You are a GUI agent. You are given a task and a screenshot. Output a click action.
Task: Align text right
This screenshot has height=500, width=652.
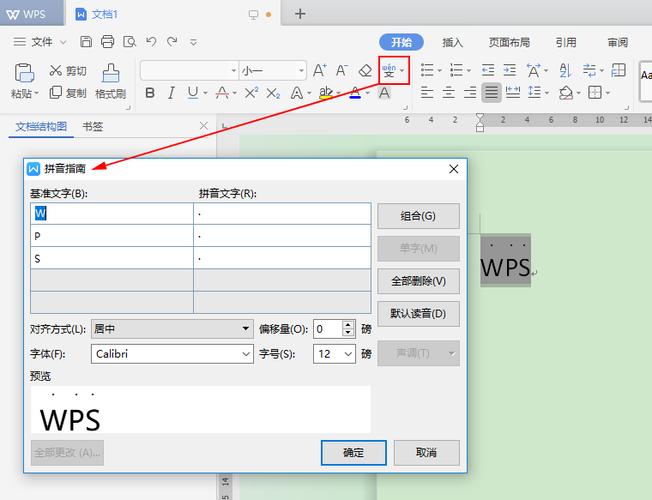470,92
